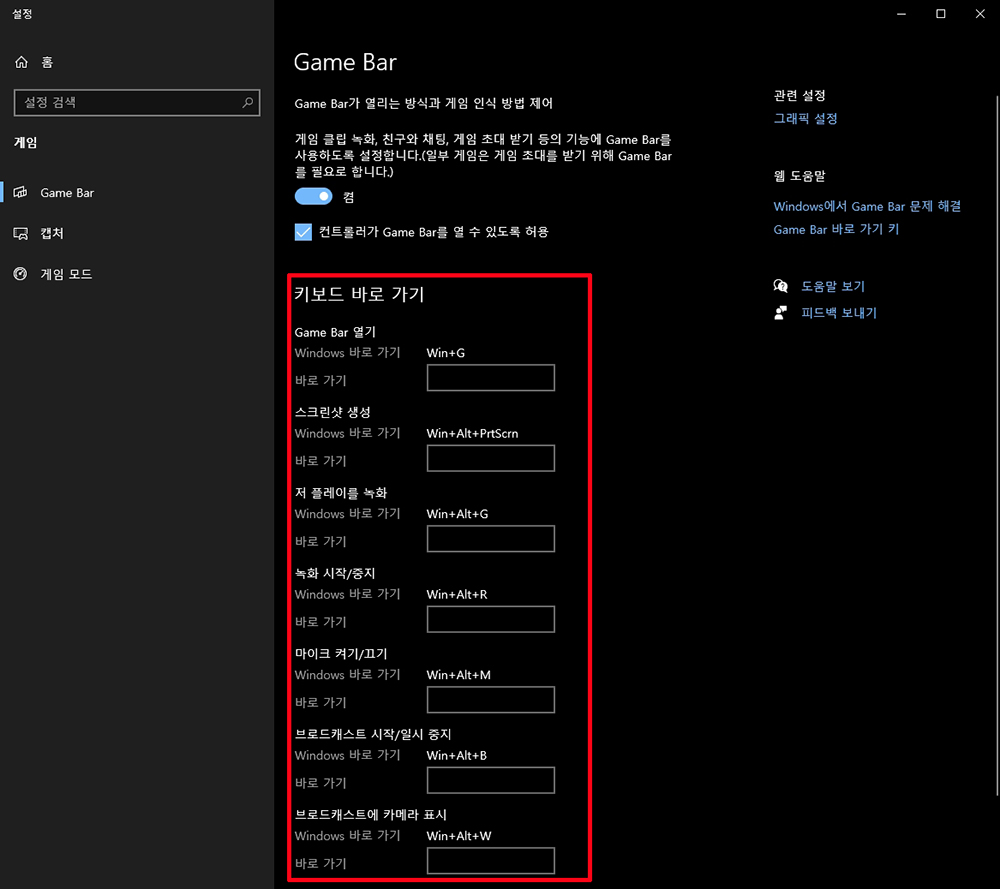Close the Settings window
This screenshot has height=889, width=1000.
pos(980,14)
